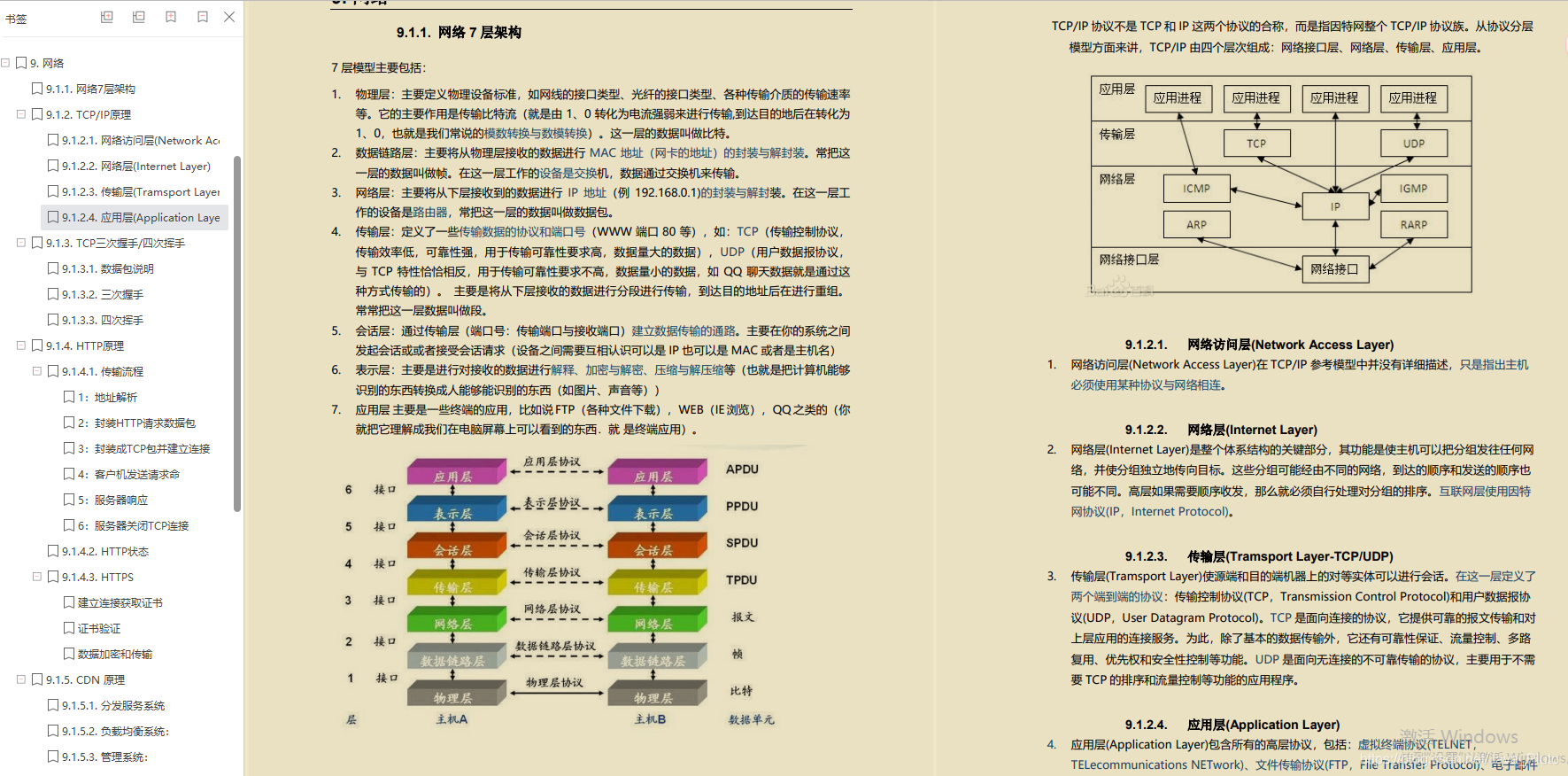Click the bookmark icon beside 9.1.1. 网络7层架构
This screenshot has width=1568, height=776.
37,89
